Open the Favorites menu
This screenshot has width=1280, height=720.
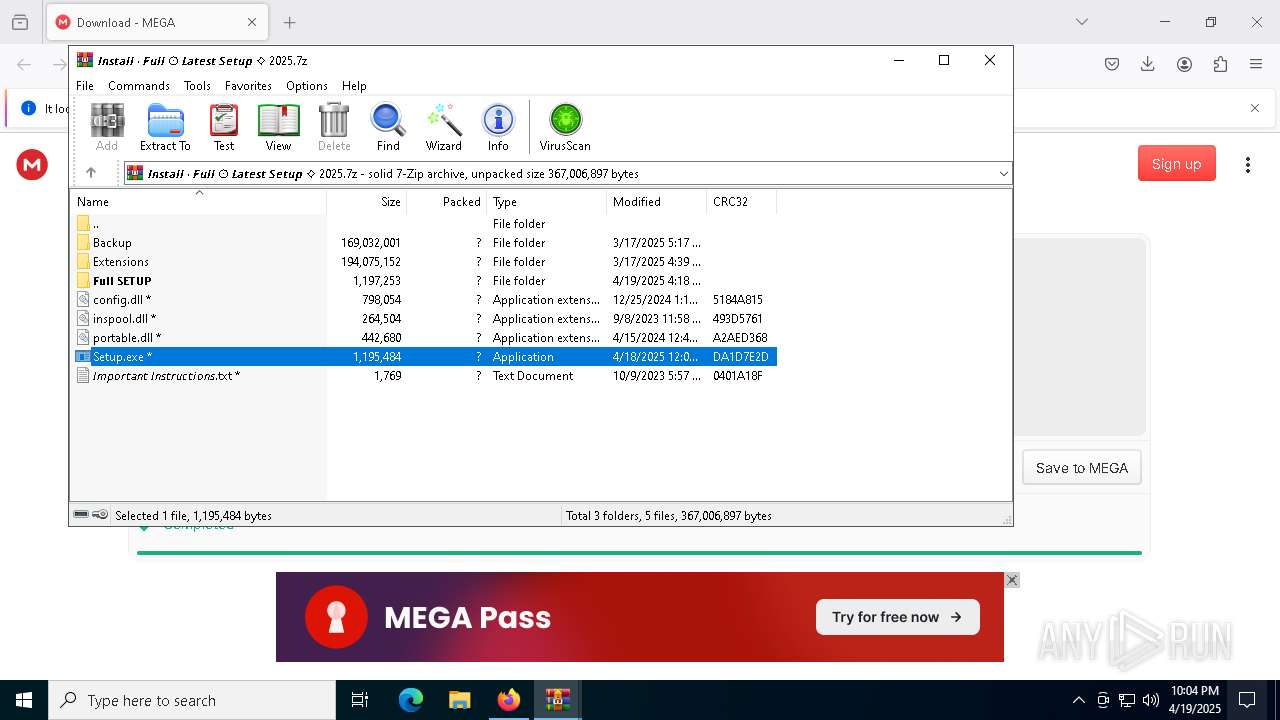(x=248, y=86)
